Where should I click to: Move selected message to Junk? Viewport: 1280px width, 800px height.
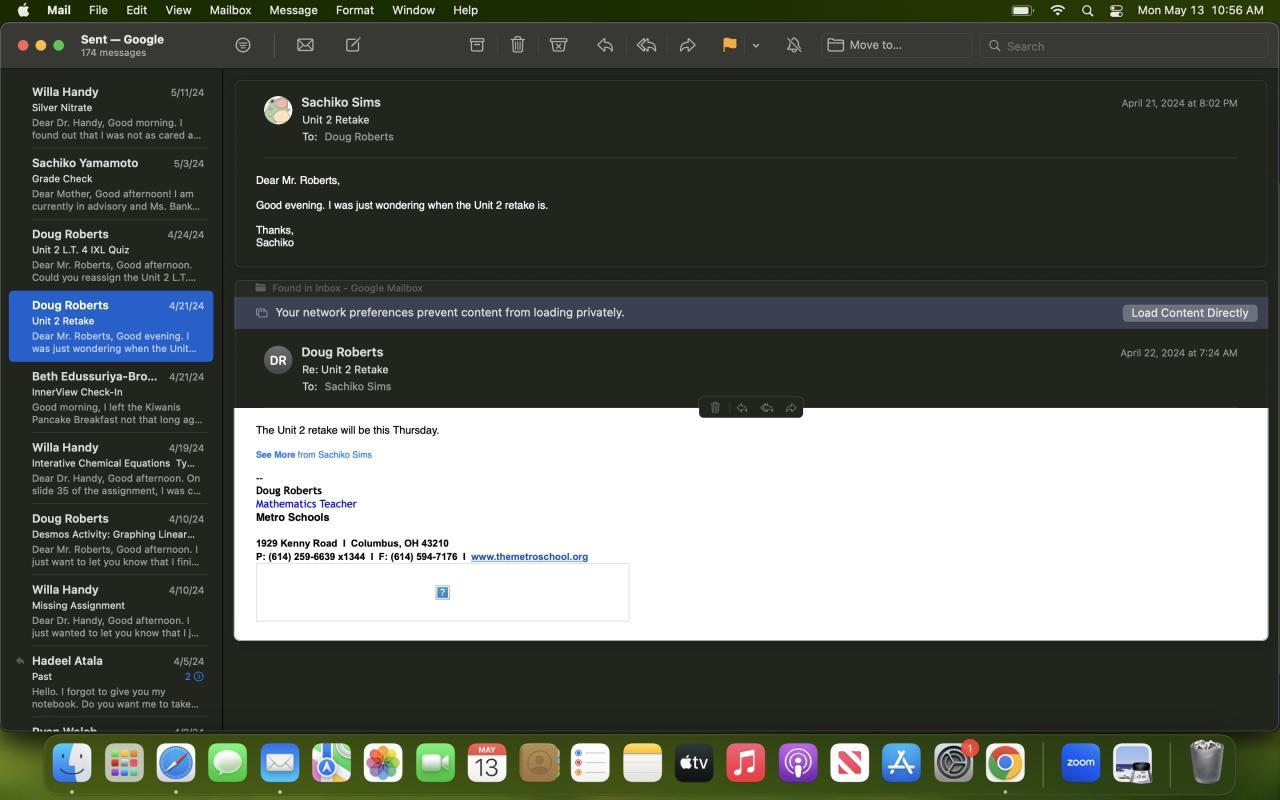[x=559, y=45]
